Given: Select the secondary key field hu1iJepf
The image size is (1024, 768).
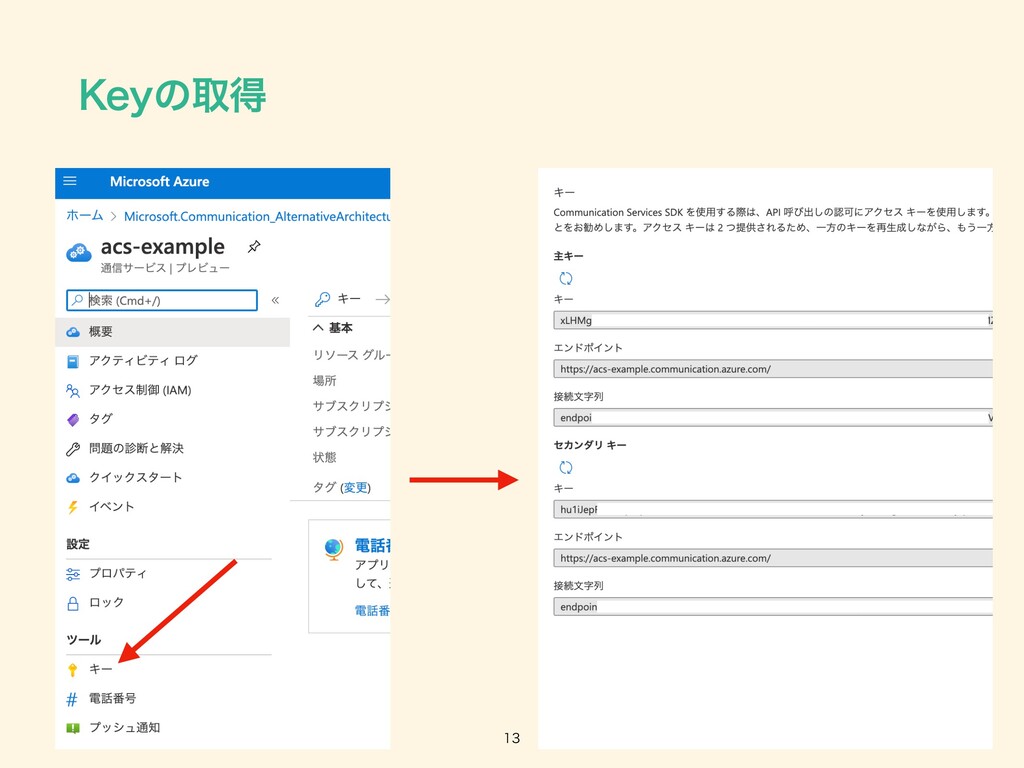Looking at the screenshot, I should coord(773,509).
